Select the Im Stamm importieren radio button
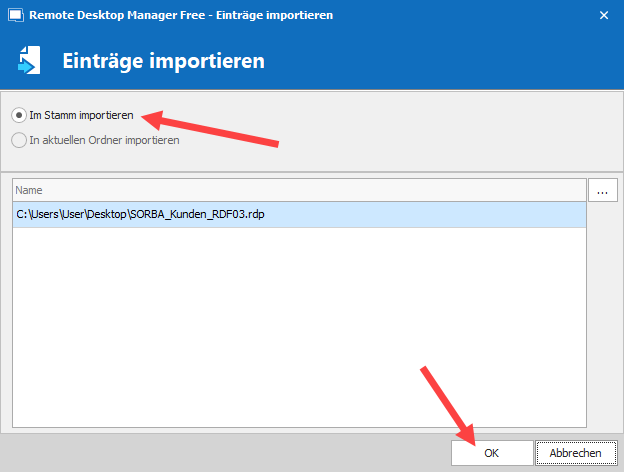 [x=19, y=116]
